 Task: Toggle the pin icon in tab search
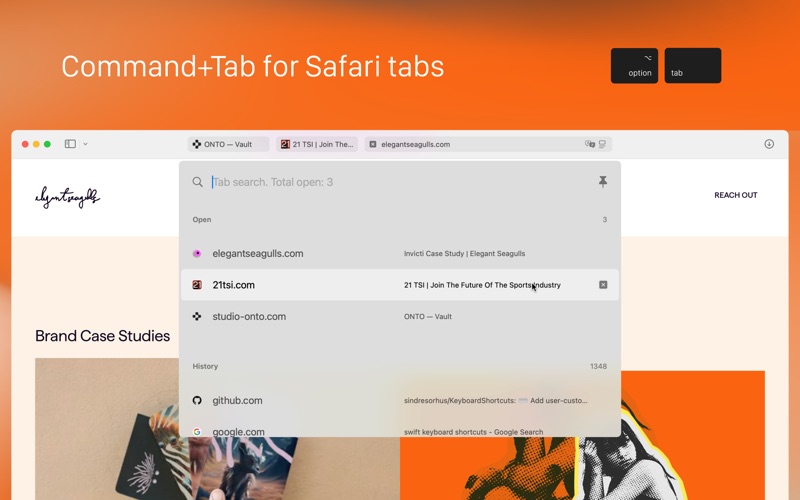pyautogui.click(x=603, y=182)
